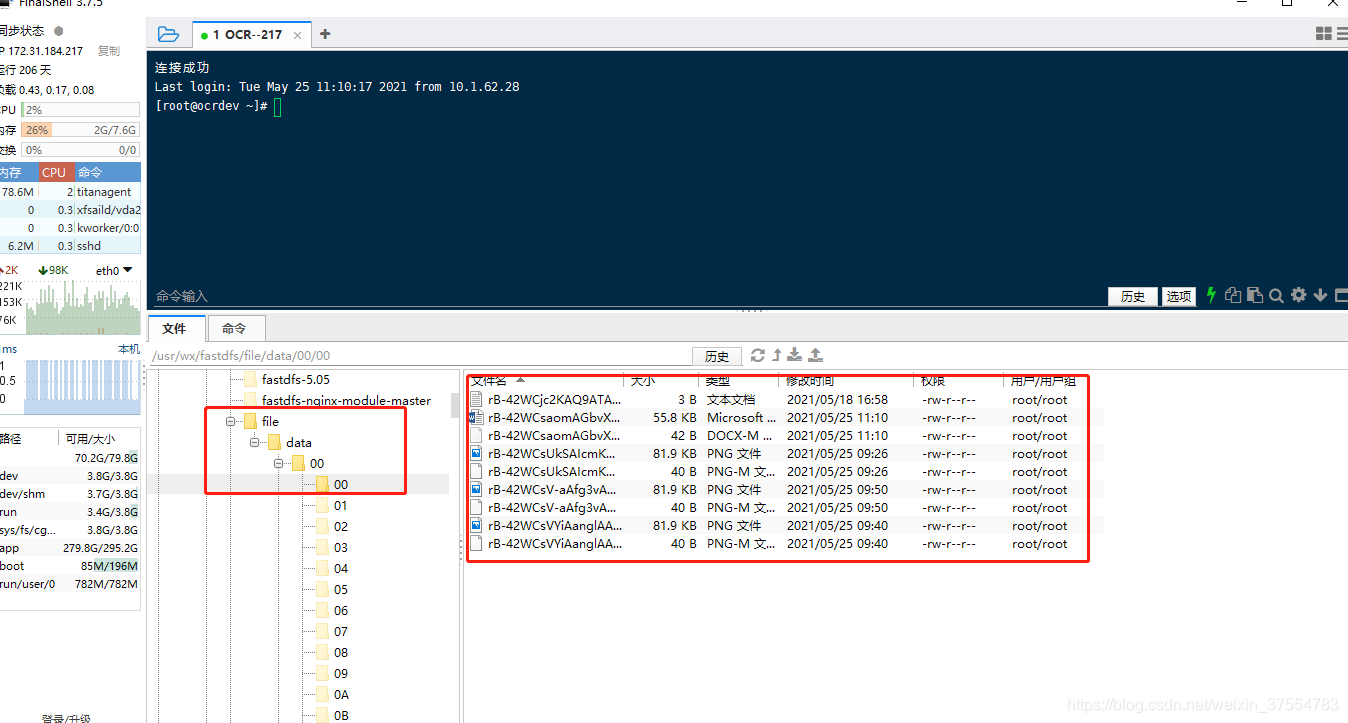The width and height of the screenshot is (1348, 723).
Task: Click the paste icon in terminal toolbar
Action: (x=1254, y=295)
